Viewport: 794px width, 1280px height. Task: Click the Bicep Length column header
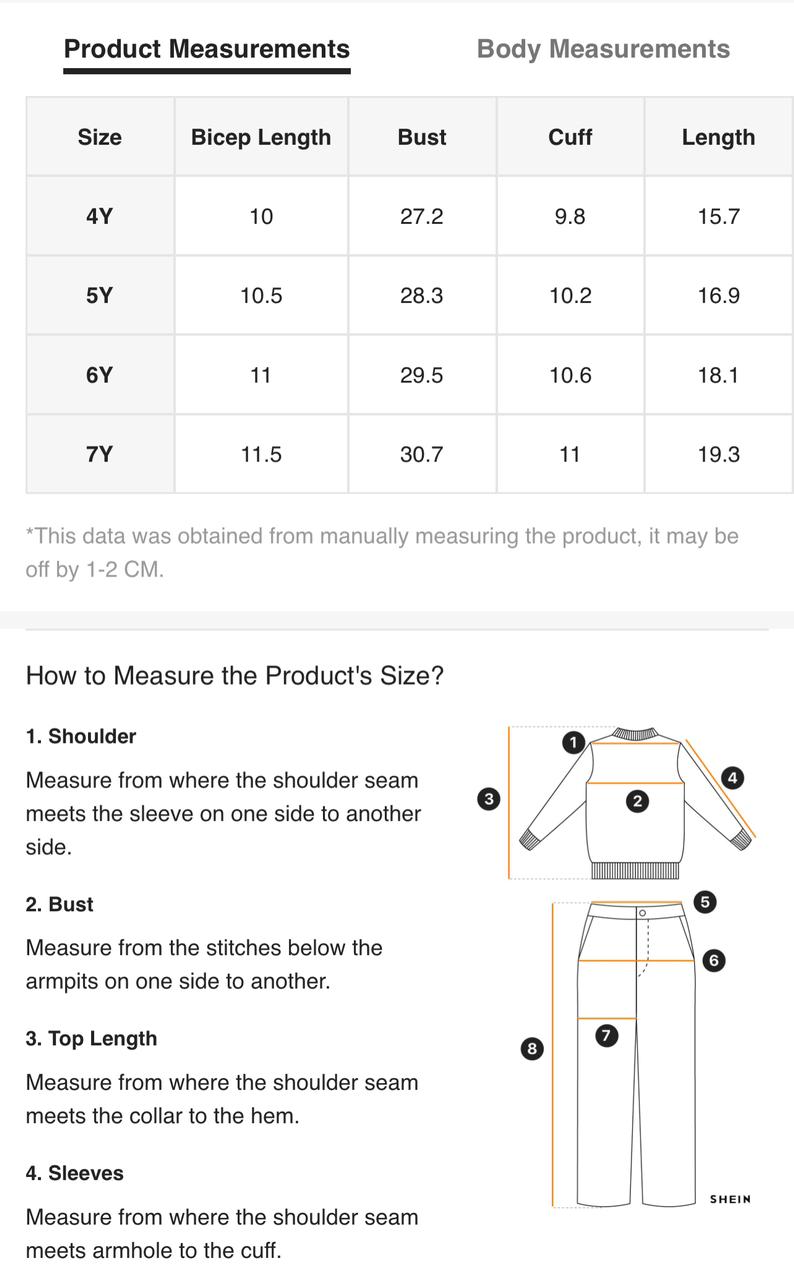coord(261,137)
